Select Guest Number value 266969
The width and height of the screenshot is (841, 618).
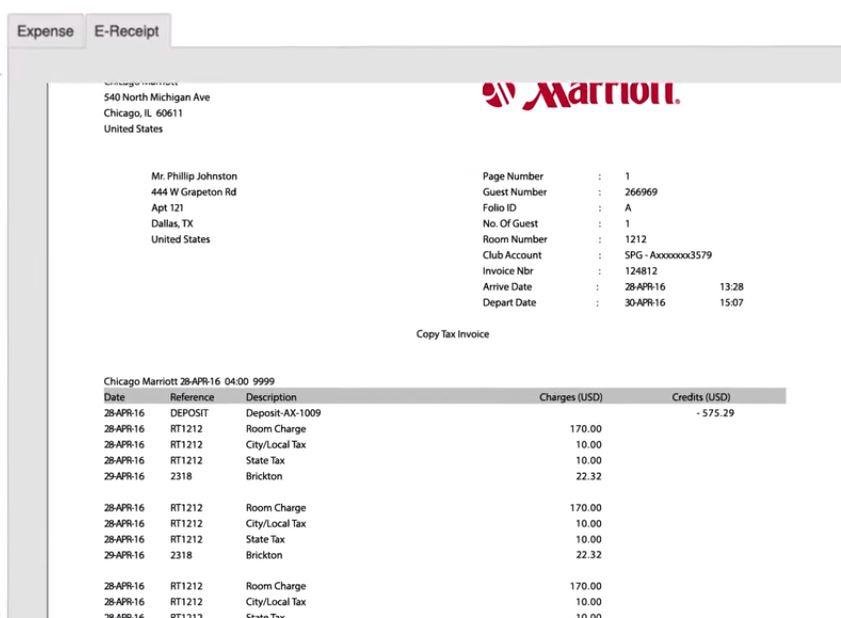click(x=641, y=192)
